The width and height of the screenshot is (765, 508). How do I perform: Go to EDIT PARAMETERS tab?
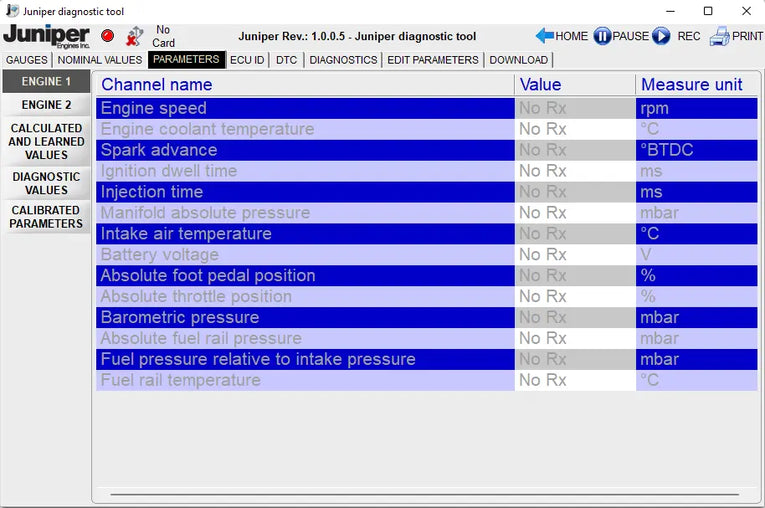433,60
